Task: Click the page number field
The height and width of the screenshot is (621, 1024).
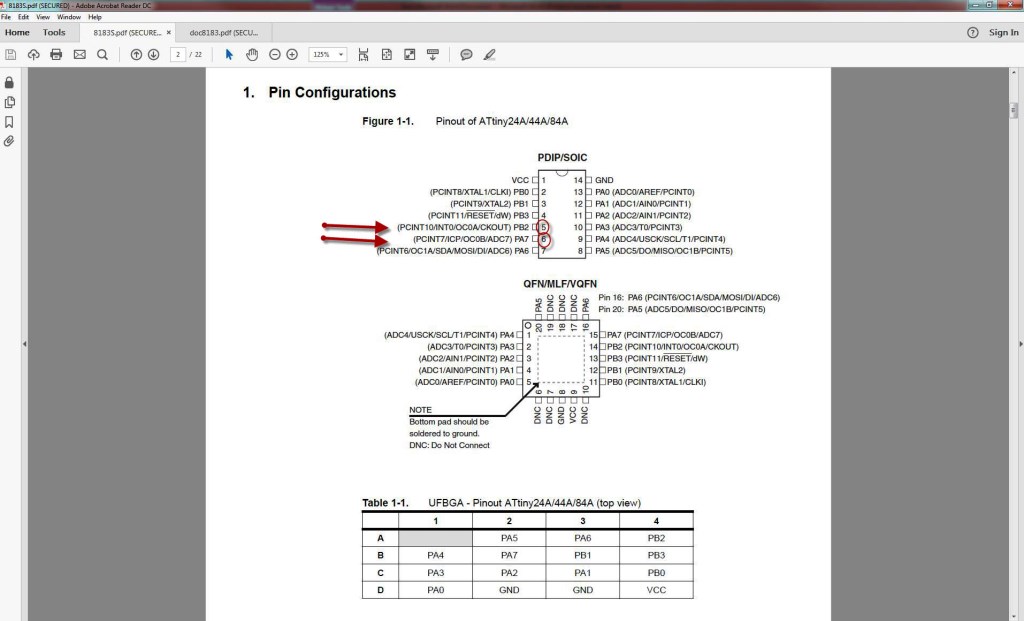Action: click(178, 55)
